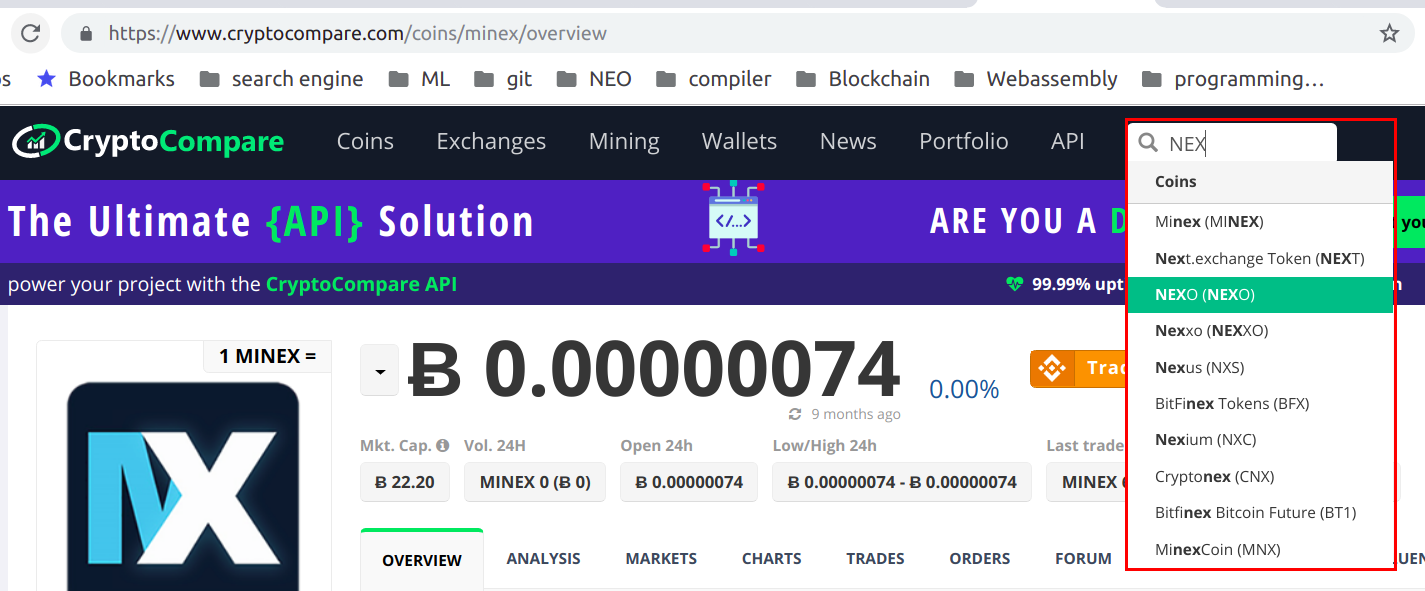Viewport: 1425px width, 591px height.
Task: View site security lock icon
Action: [x=86, y=33]
